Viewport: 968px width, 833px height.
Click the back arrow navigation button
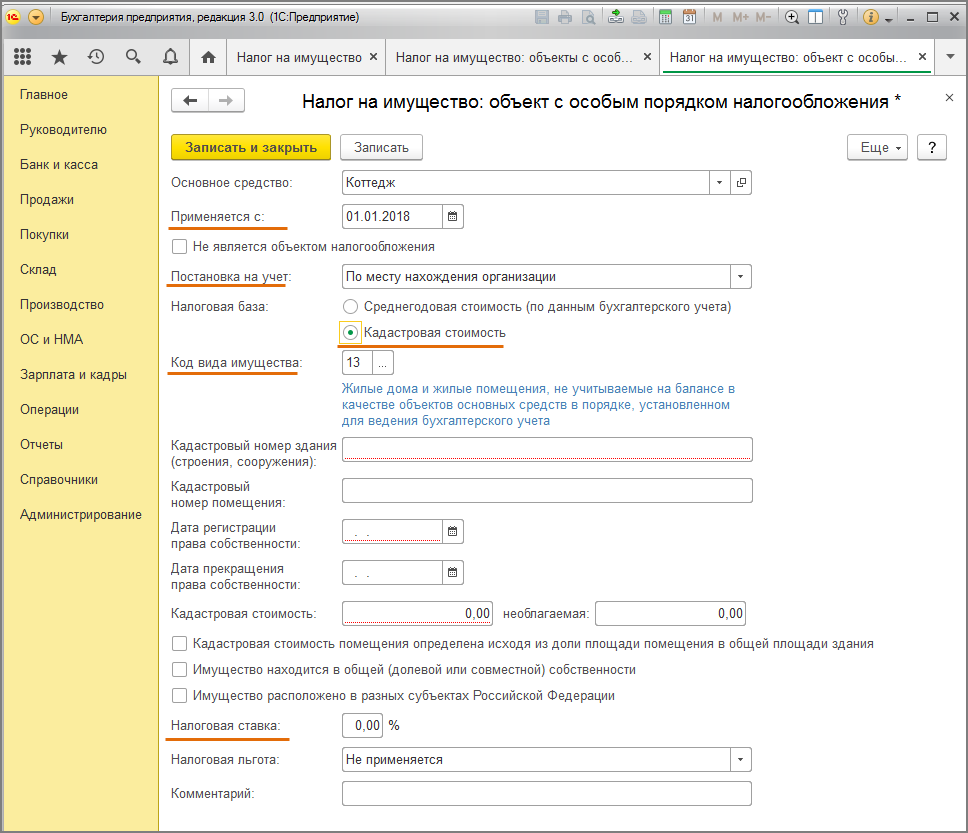[190, 100]
